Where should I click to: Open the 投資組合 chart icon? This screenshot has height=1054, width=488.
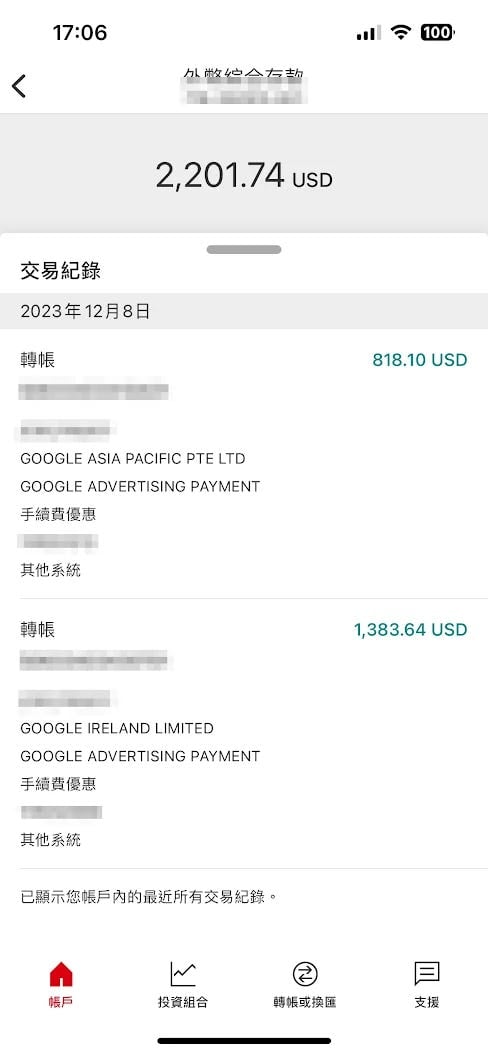click(183, 974)
